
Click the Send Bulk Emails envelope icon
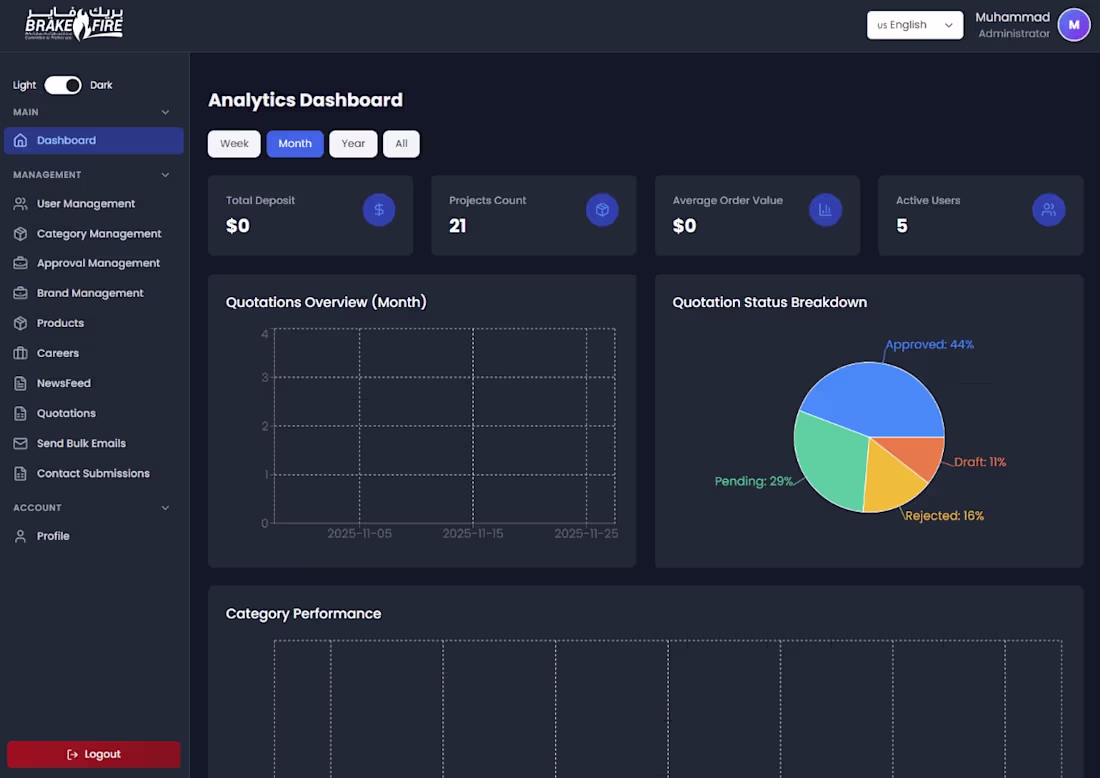21,443
